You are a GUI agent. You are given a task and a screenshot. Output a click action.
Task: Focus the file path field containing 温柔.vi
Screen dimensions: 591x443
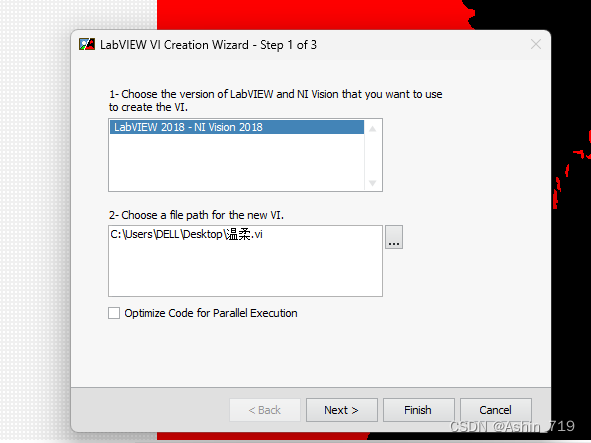245,261
